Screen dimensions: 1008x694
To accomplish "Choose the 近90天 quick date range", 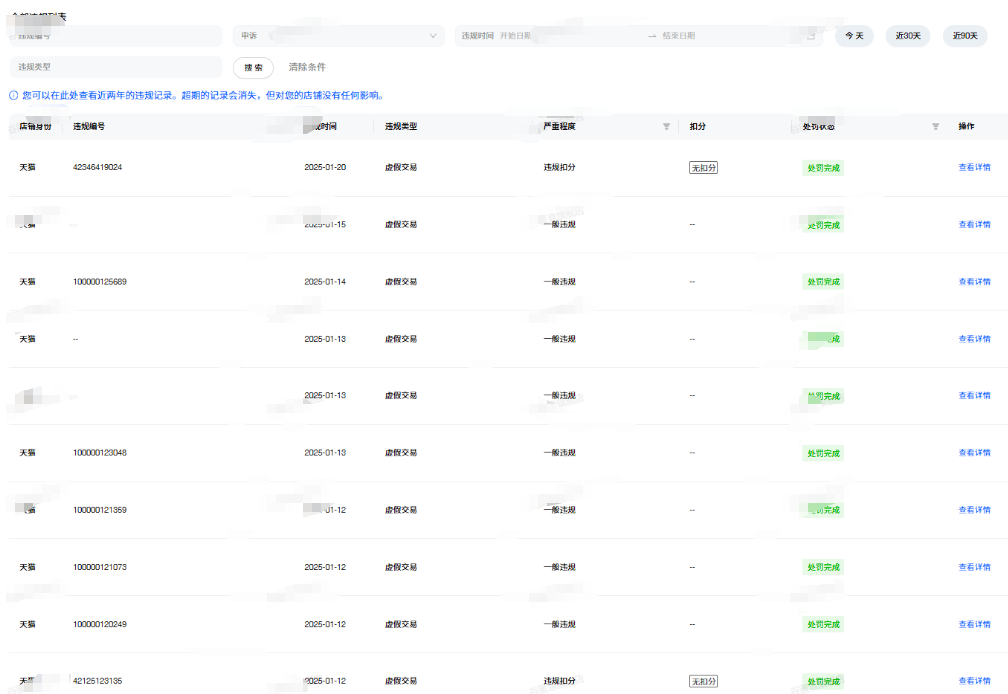I will point(965,36).
